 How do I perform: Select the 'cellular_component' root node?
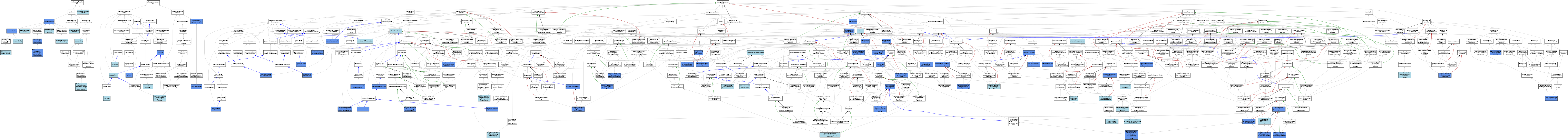[x=153, y=2]
